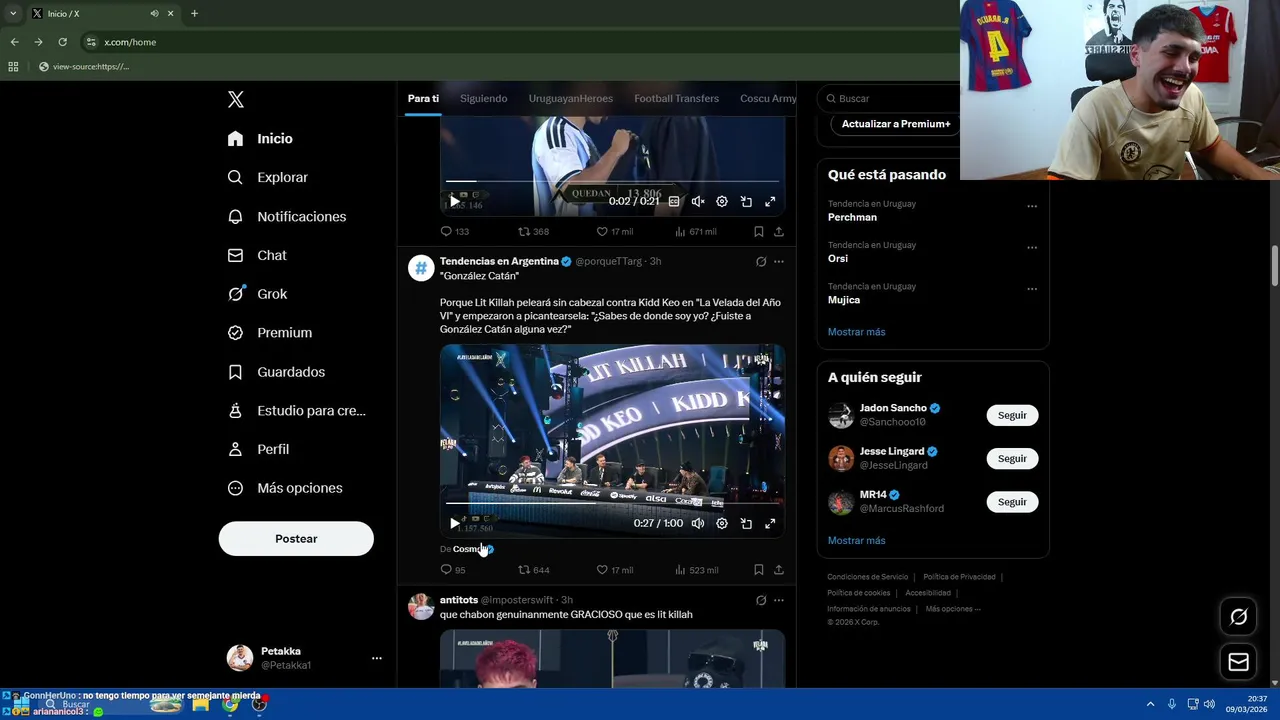Repost the Tendencias en Argentina post

tap(533, 570)
